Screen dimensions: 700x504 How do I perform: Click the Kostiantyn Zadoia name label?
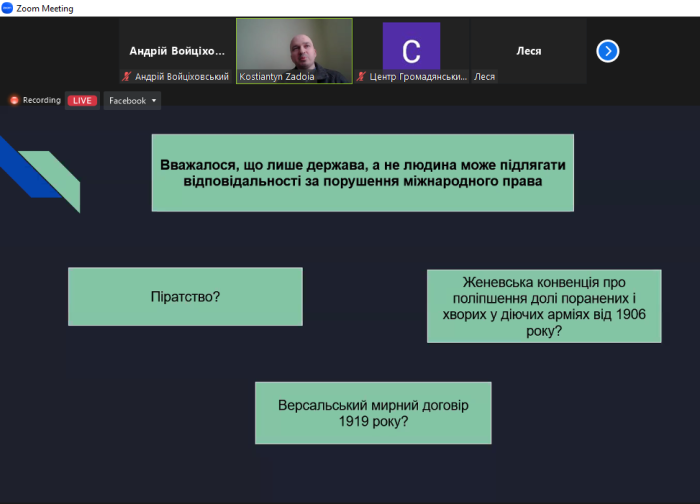276,76
